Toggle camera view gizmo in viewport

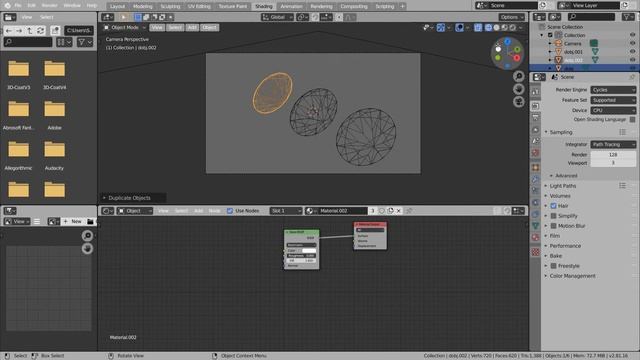coord(519,102)
